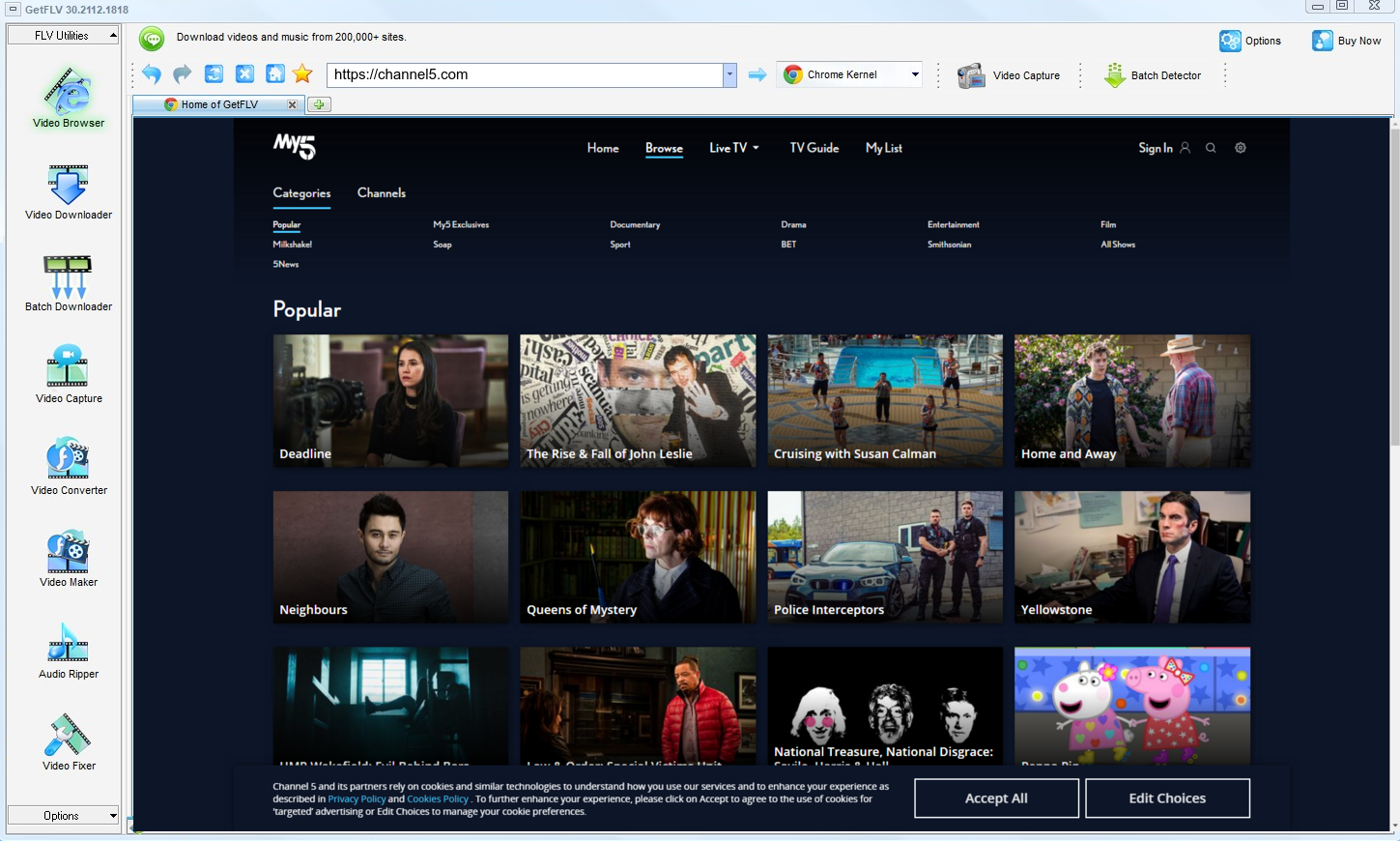
Task: Open the TV Guide
Action: [814, 148]
